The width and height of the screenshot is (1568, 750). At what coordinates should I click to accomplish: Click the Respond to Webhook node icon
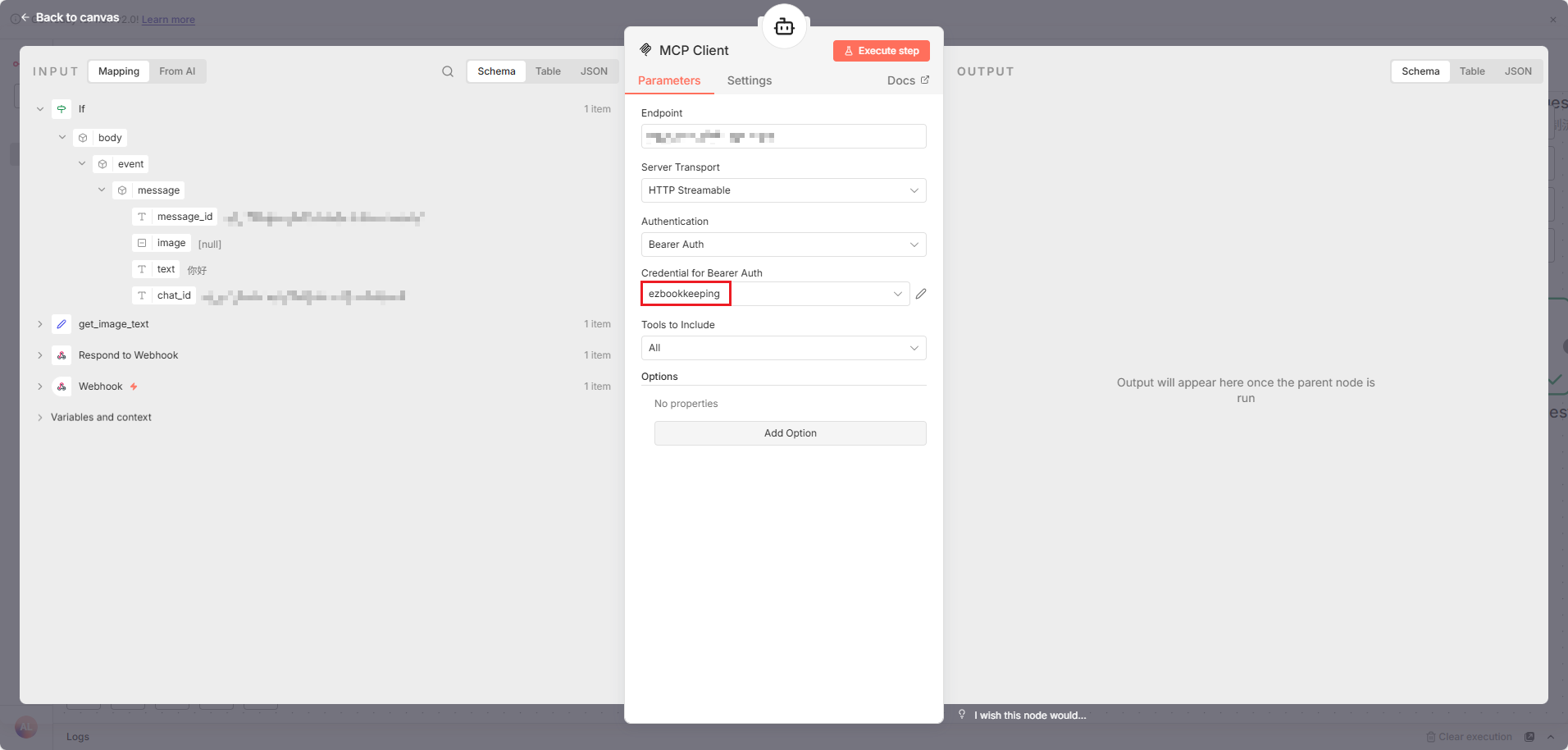click(62, 355)
